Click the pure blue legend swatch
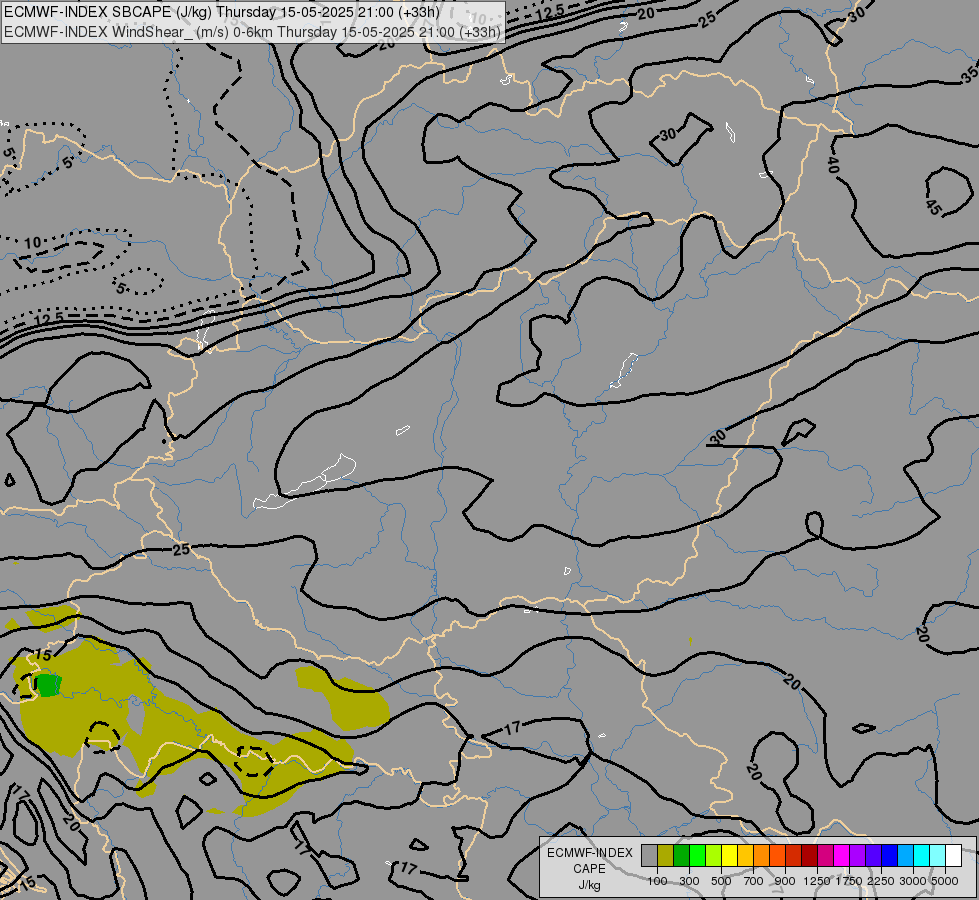The height and width of the screenshot is (900, 979). coord(890,855)
